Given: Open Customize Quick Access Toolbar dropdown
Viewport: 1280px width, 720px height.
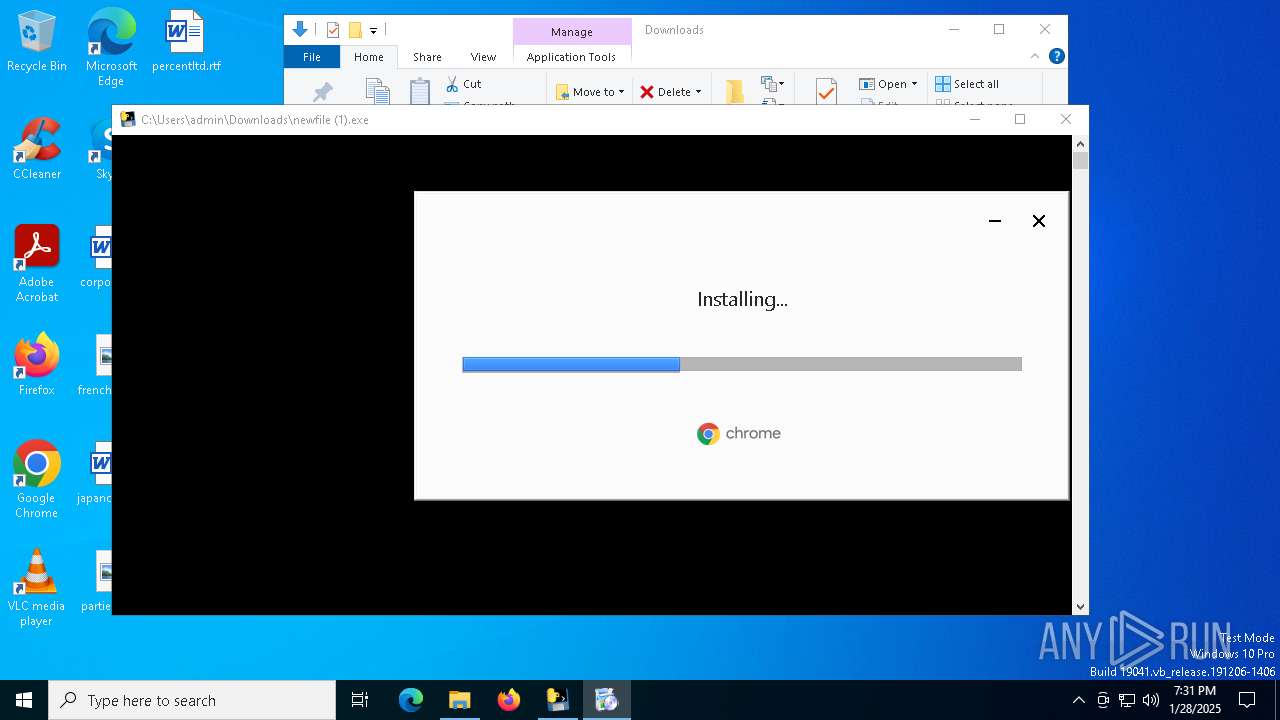Looking at the screenshot, I should 373,31.
